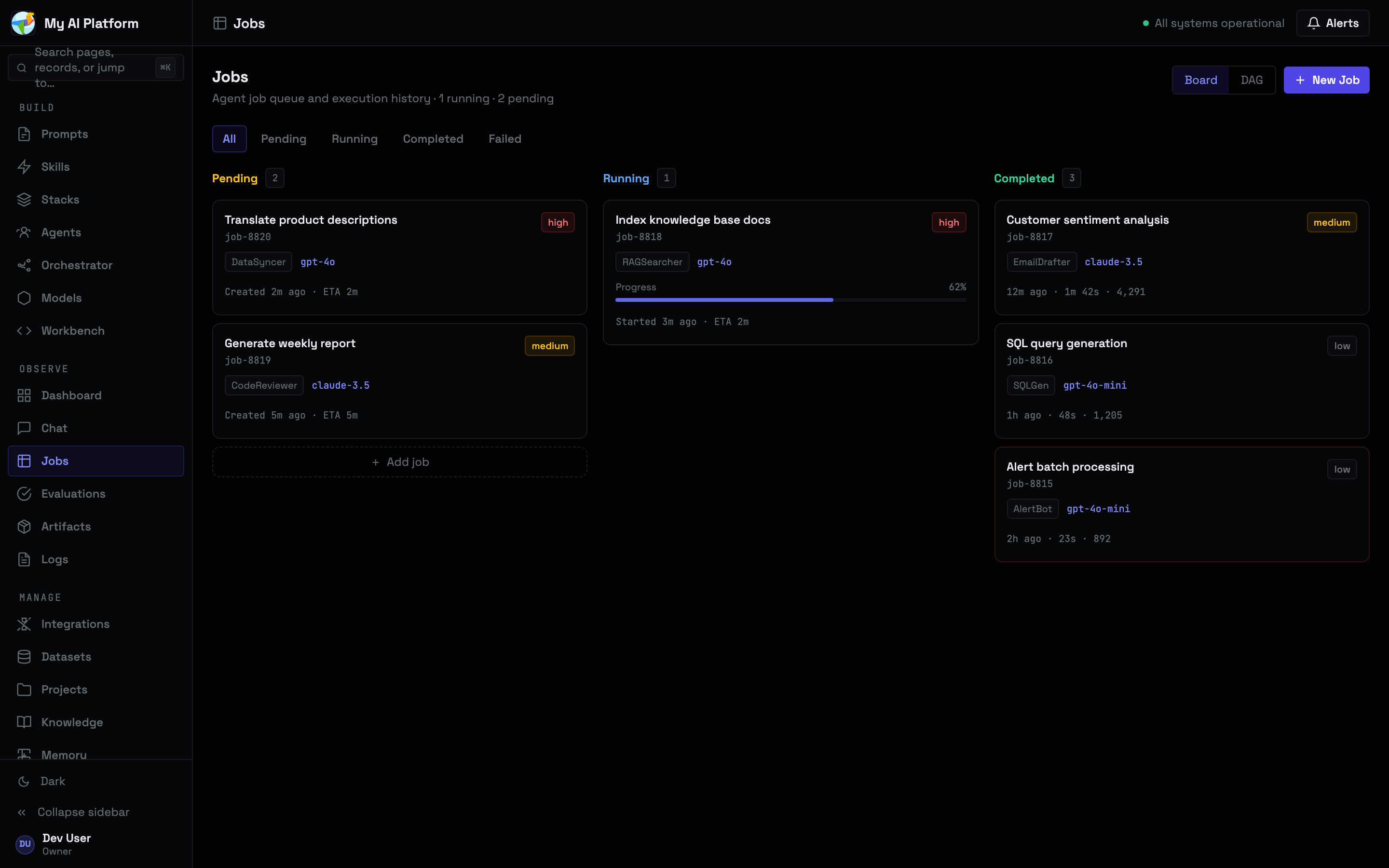Viewport: 1389px width, 868px height.
Task: Open the Translate product descriptions card title
Action: tap(311, 220)
